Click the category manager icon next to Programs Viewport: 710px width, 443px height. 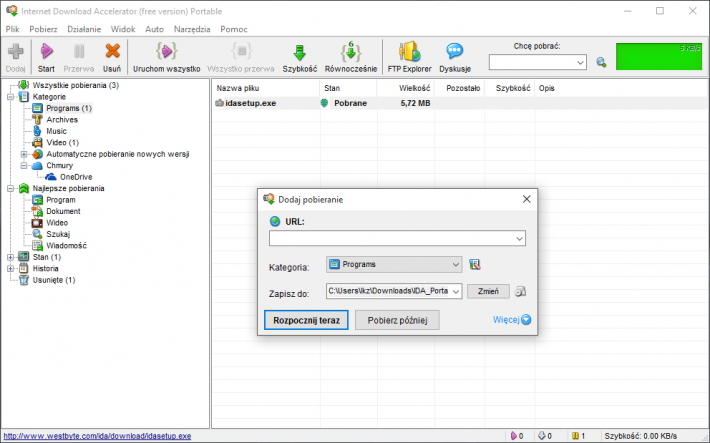pos(475,264)
